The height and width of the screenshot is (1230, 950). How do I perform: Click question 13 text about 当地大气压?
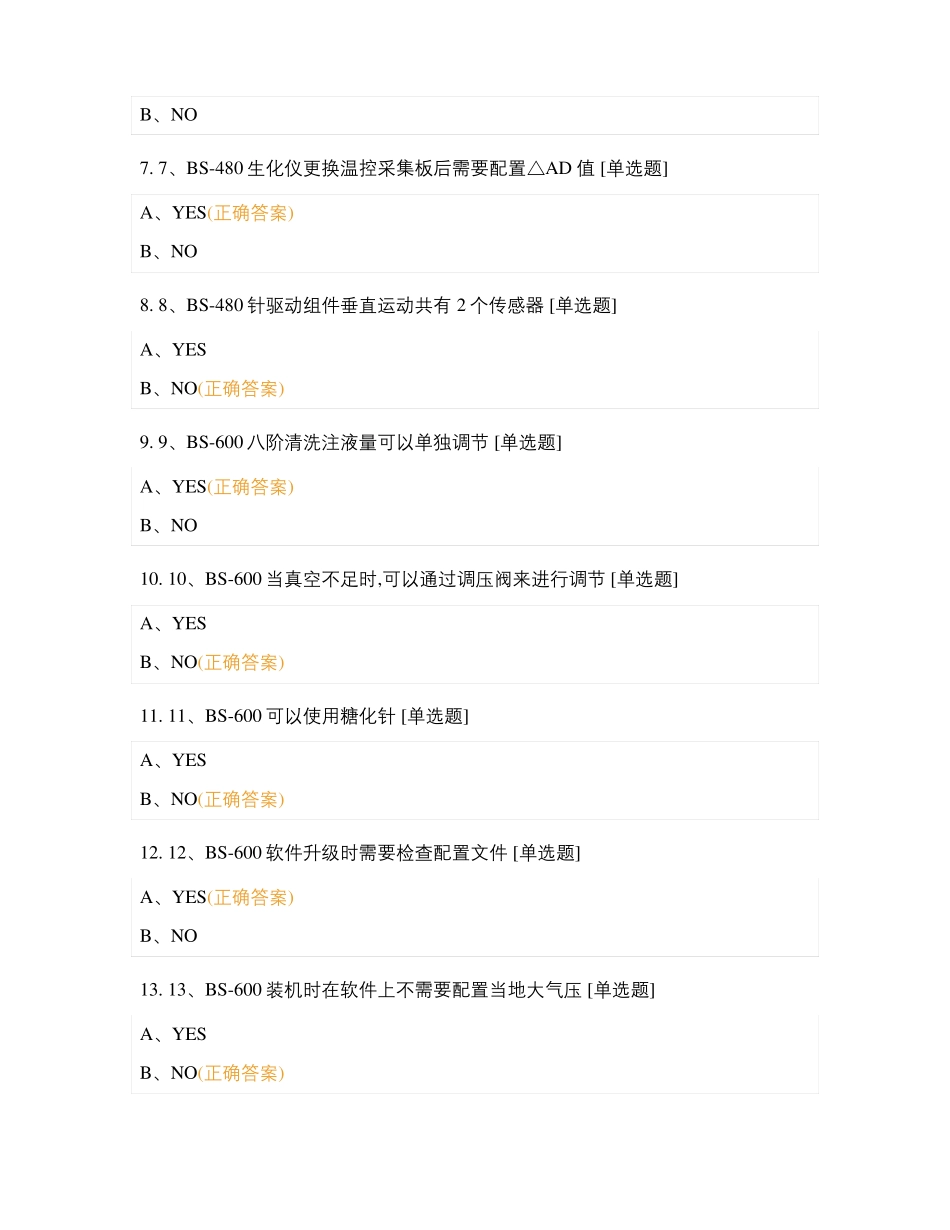pos(397,990)
